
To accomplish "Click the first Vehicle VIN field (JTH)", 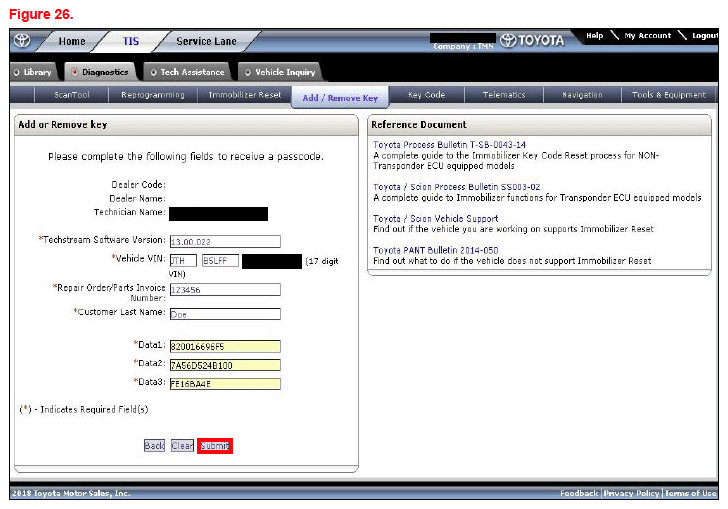I will click(183, 261).
